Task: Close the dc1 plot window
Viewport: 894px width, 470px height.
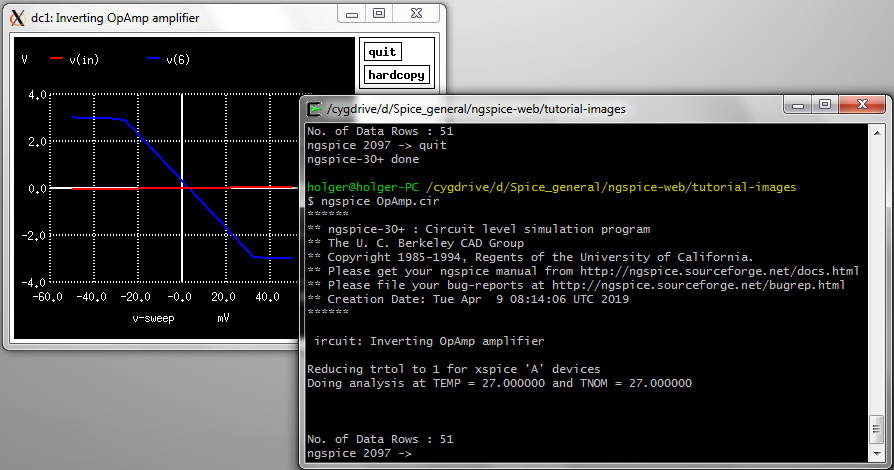Action: click(x=417, y=13)
